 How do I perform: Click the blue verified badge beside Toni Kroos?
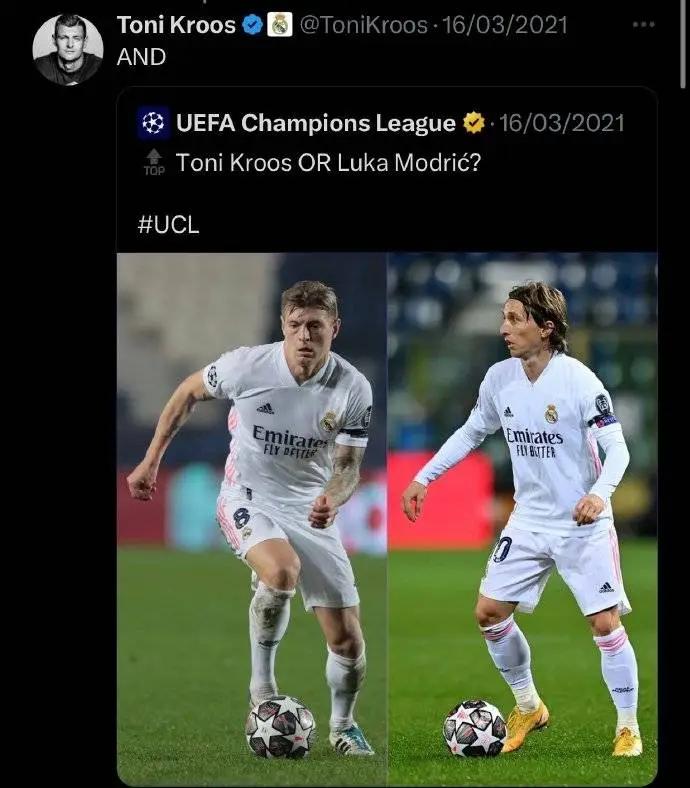(x=252, y=25)
